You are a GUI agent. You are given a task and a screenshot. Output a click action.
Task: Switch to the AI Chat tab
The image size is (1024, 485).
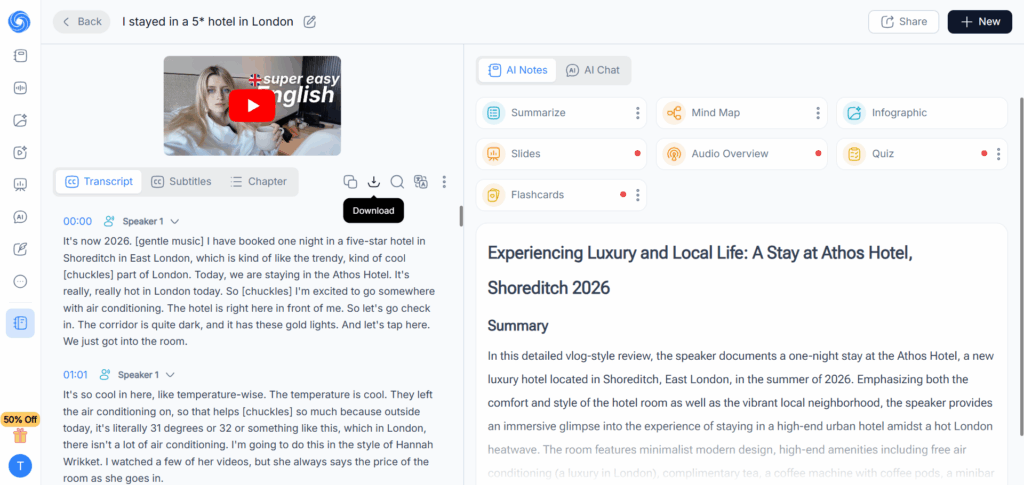pyautogui.click(x=593, y=70)
